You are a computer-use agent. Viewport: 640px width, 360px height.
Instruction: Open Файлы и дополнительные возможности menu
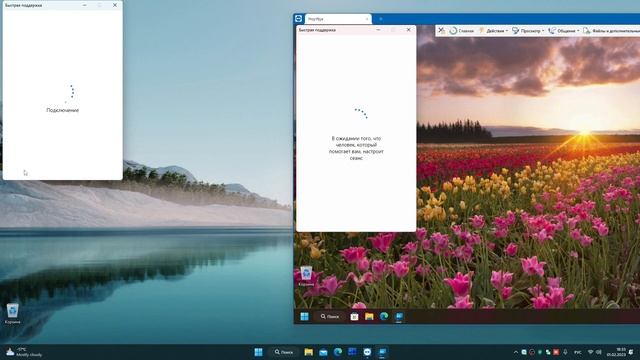coord(611,31)
